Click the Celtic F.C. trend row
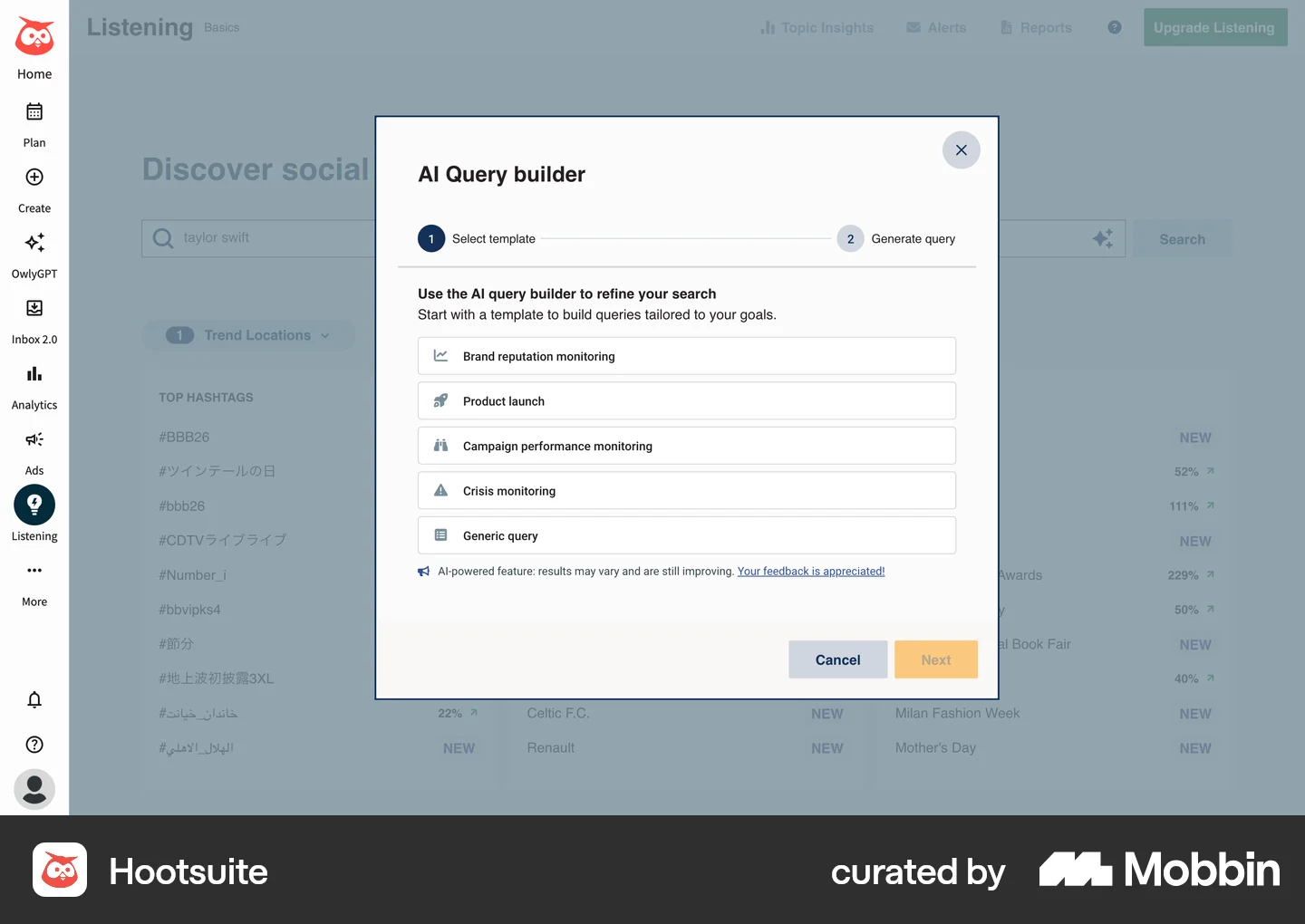The image size is (1305, 924). click(x=685, y=714)
